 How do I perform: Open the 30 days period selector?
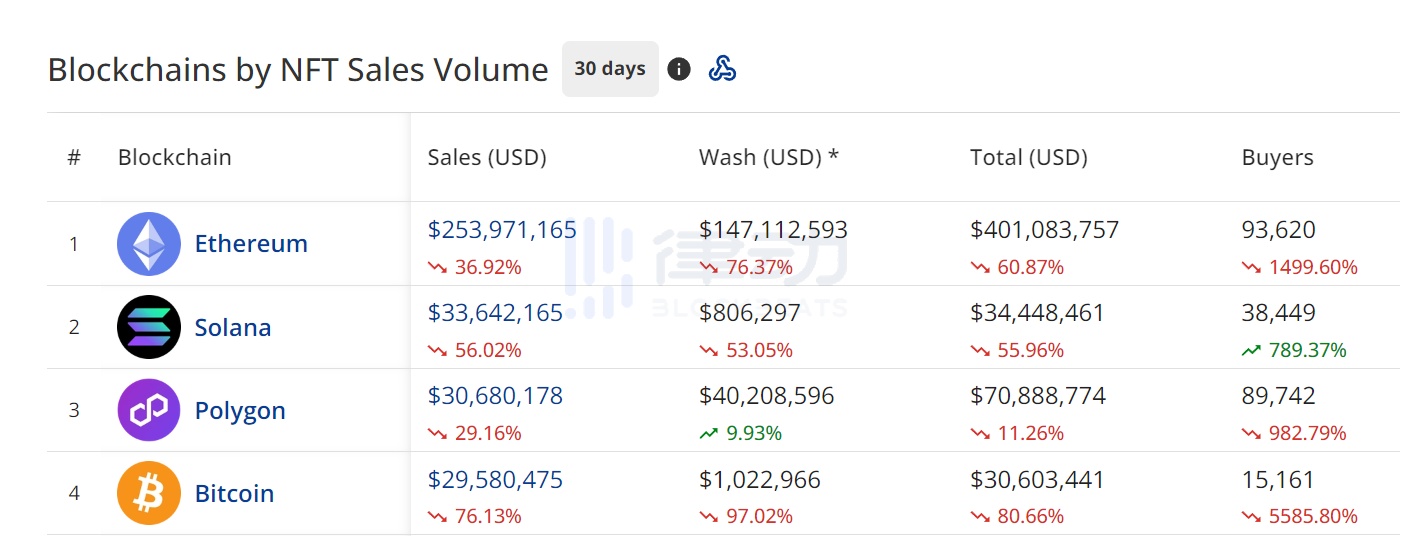tap(610, 69)
